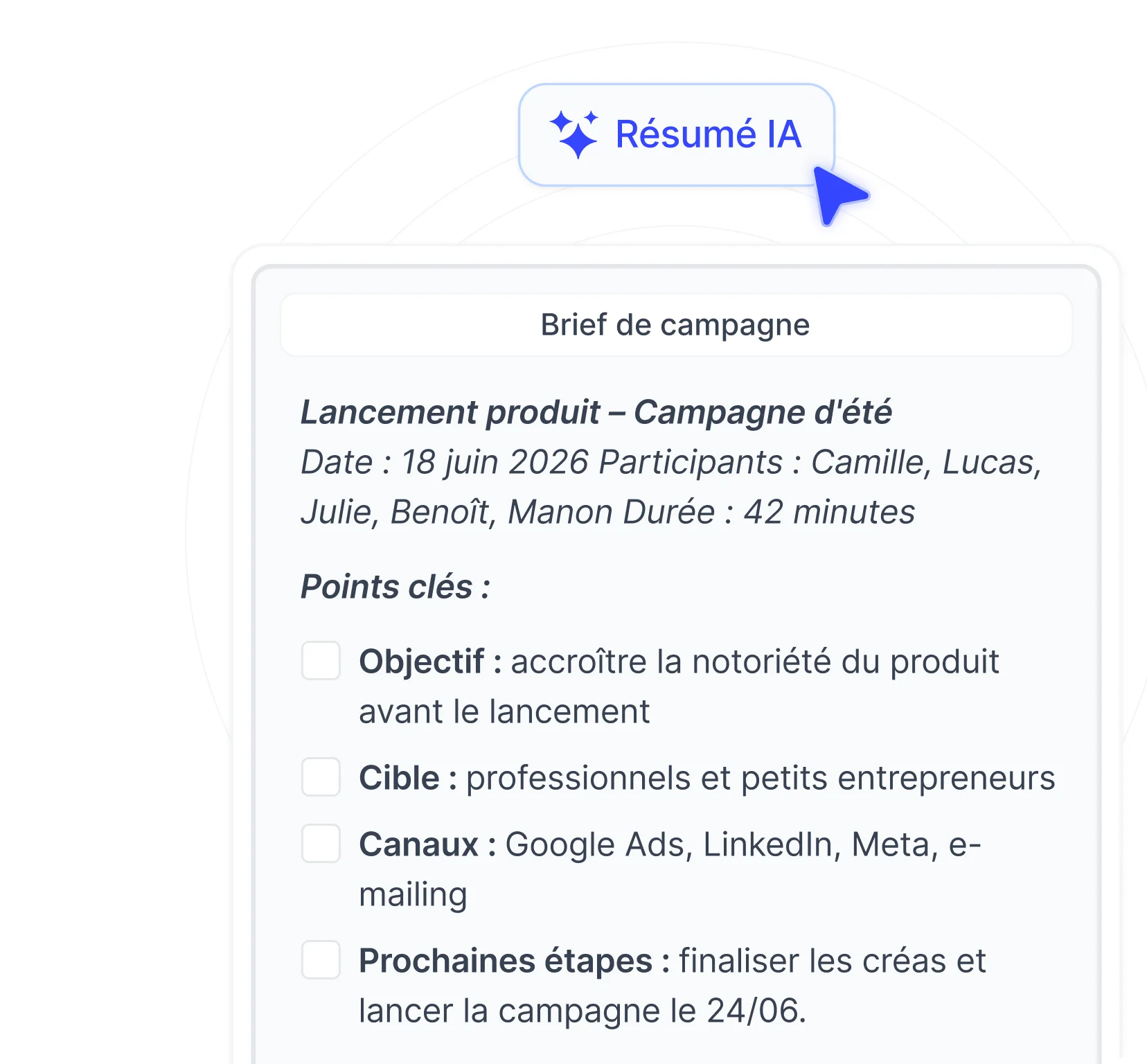Viewport: 1147px width, 1064px height.
Task: Click the text professionnels et petits entrepreneurs
Action: tap(761, 778)
